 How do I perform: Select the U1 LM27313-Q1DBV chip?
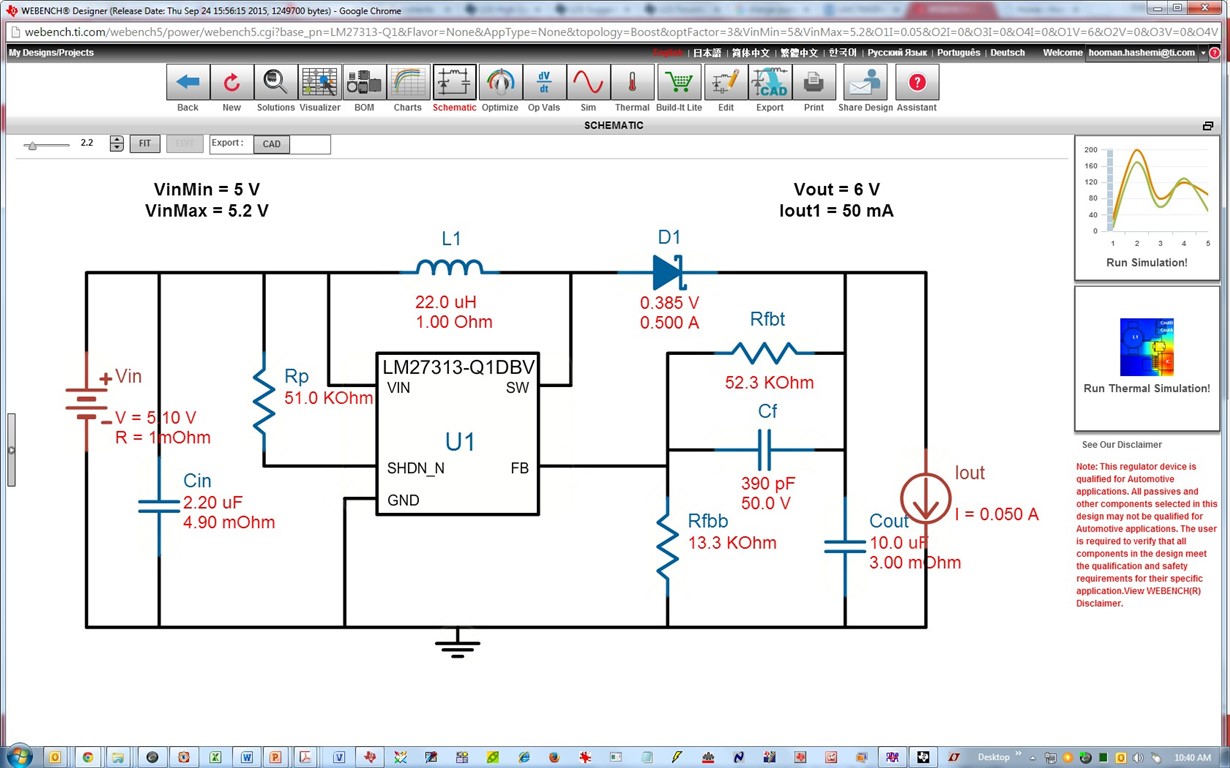pyautogui.click(x=457, y=434)
